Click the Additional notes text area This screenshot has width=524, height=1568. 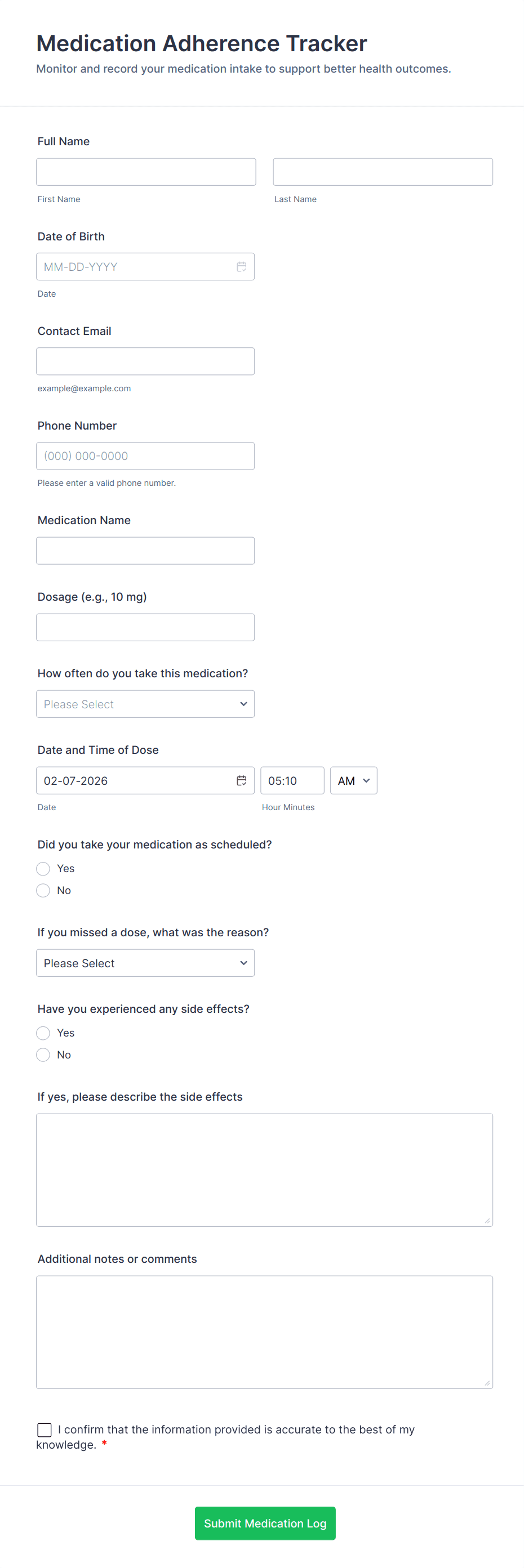pos(264,1332)
